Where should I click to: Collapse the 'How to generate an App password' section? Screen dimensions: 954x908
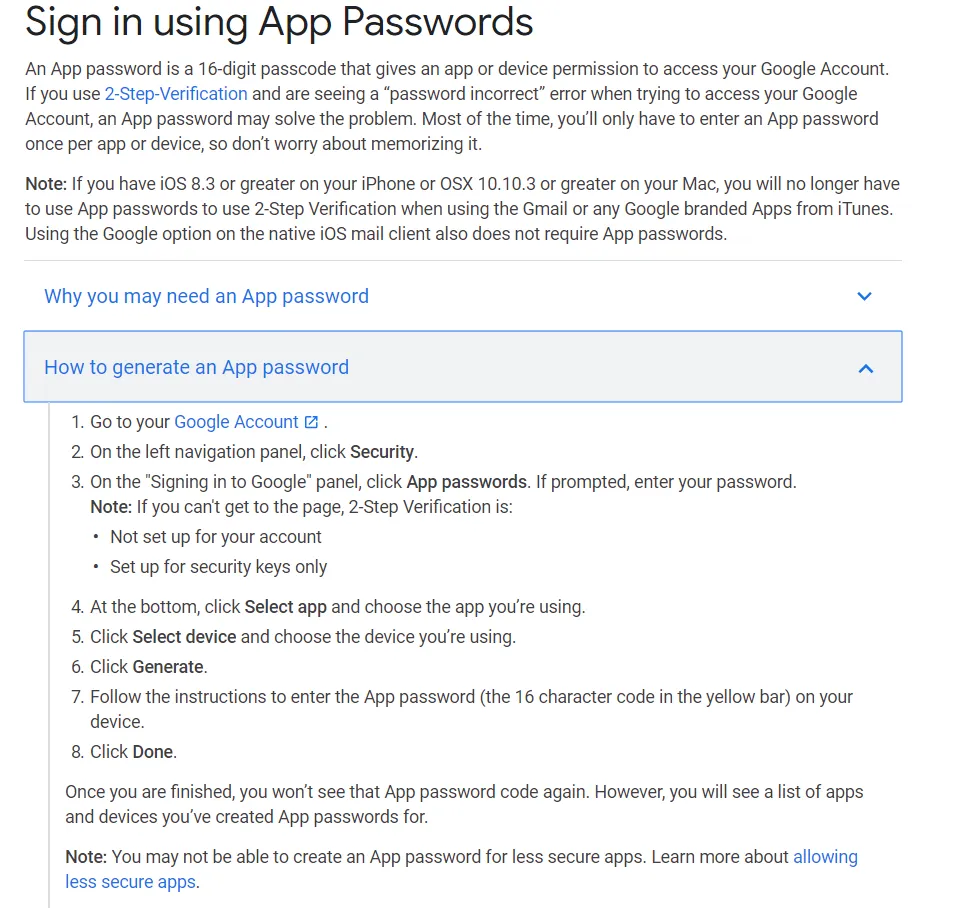pyautogui.click(x=462, y=366)
